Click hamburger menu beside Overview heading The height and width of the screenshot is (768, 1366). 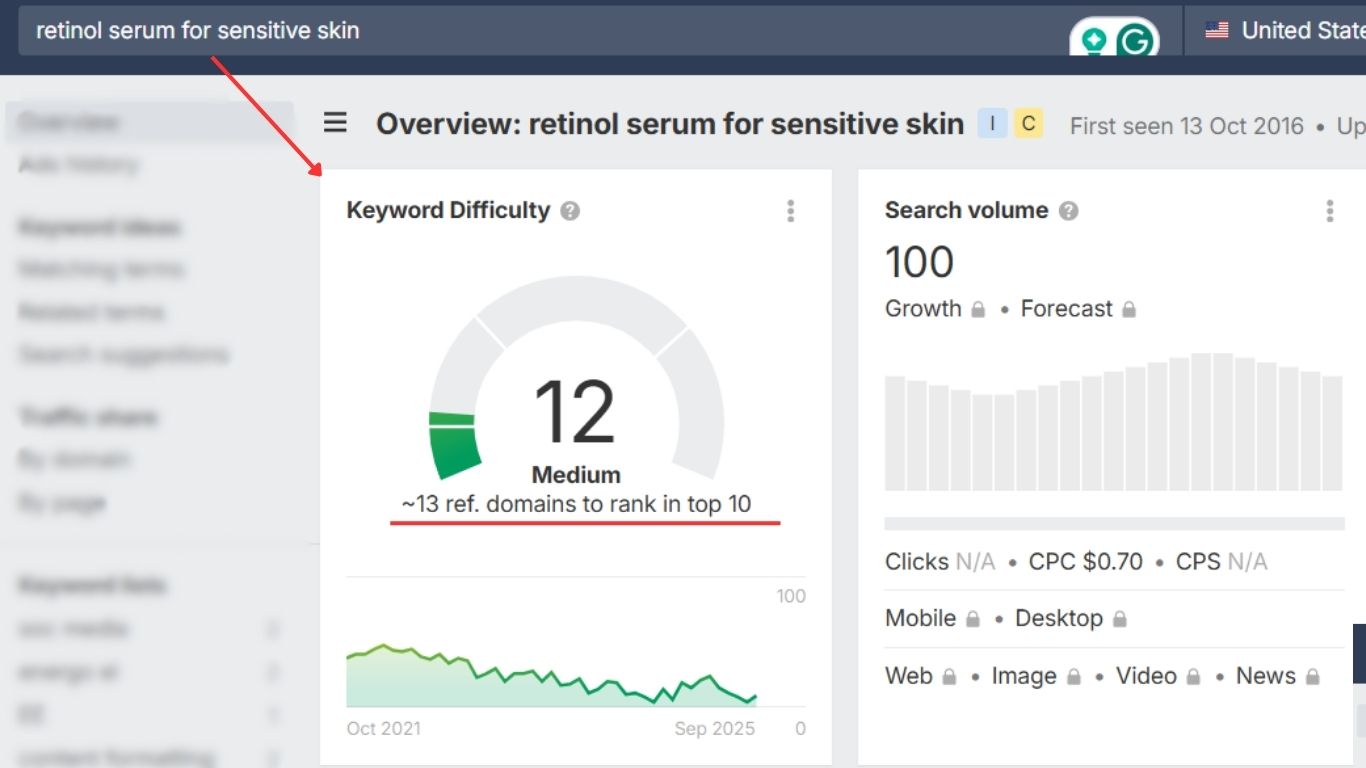(x=334, y=123)
